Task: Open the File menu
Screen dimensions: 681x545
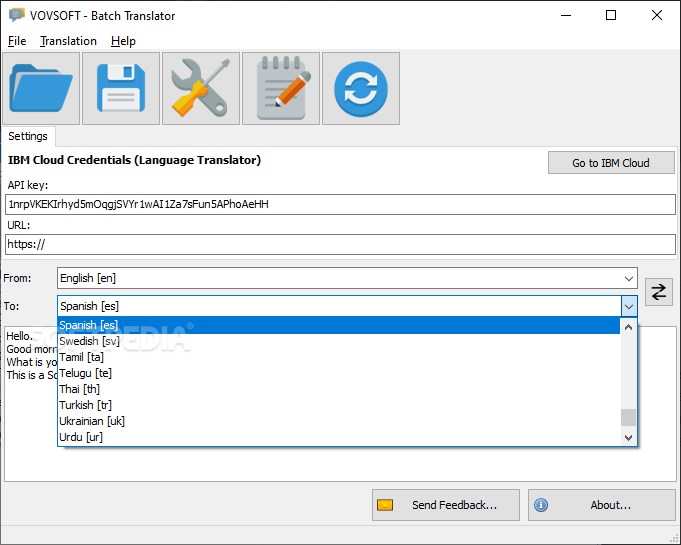Action: pyautogui.click(x=17, y=41)
